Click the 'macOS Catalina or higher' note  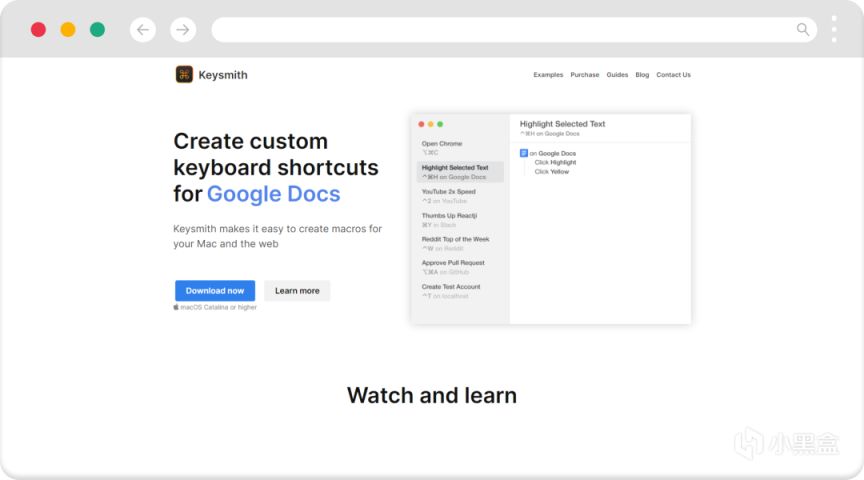coord(215,308)
